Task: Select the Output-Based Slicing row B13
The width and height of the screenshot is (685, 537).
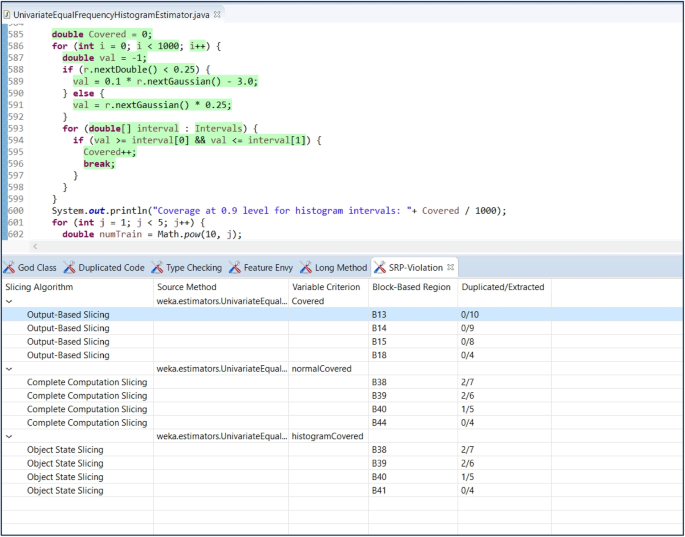Action: [68, 315]
